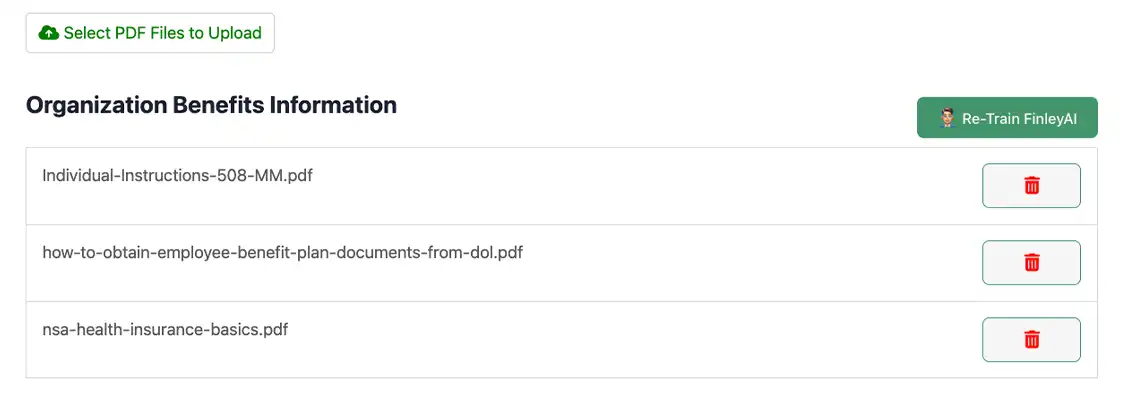Start re-training with Re-Train FinleyAI button
The height and width of the screenshot is (399, 1122).
click(x=1007, y=118)
